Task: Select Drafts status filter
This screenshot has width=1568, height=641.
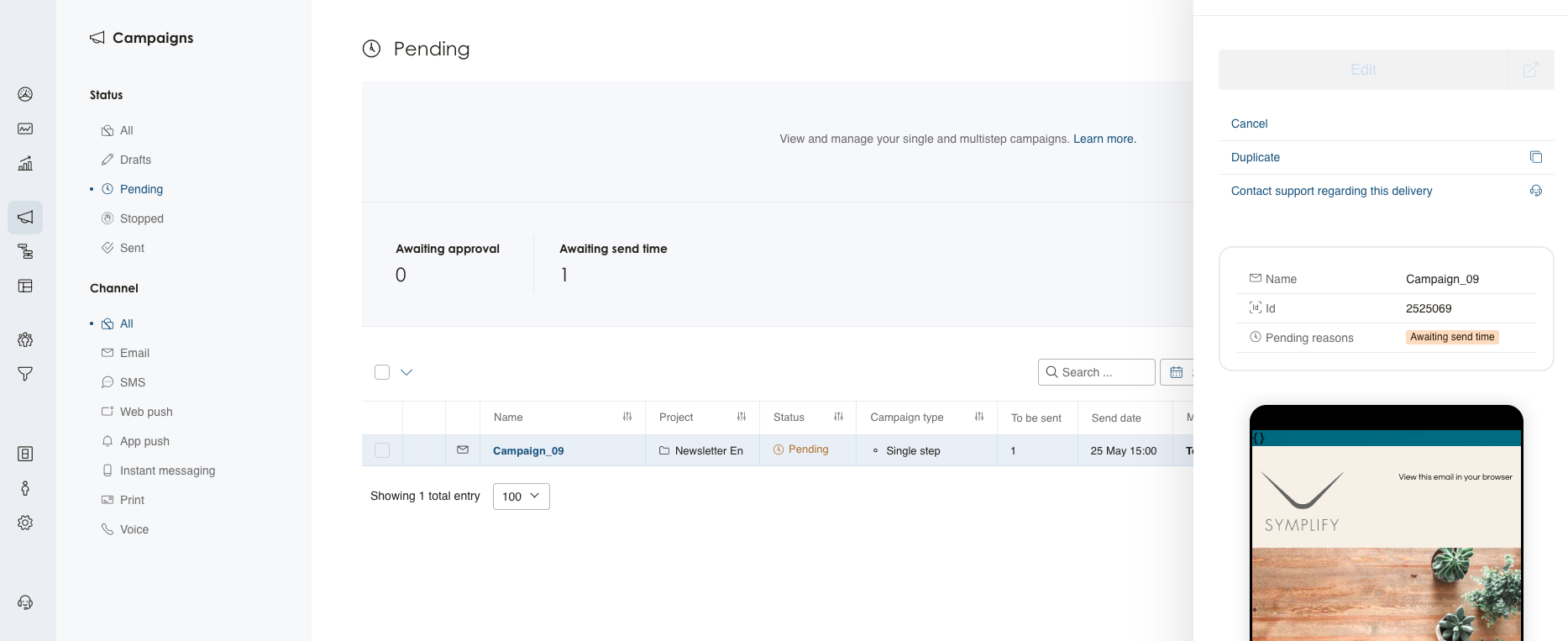Action: click(x=135, y=160)
